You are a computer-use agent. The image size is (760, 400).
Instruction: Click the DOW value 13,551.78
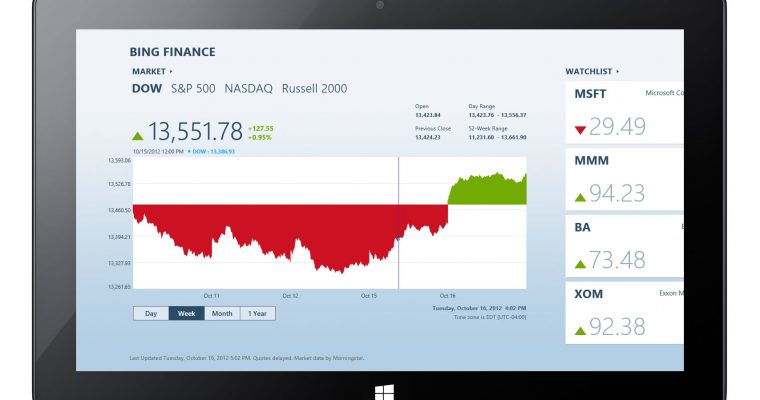195,131
